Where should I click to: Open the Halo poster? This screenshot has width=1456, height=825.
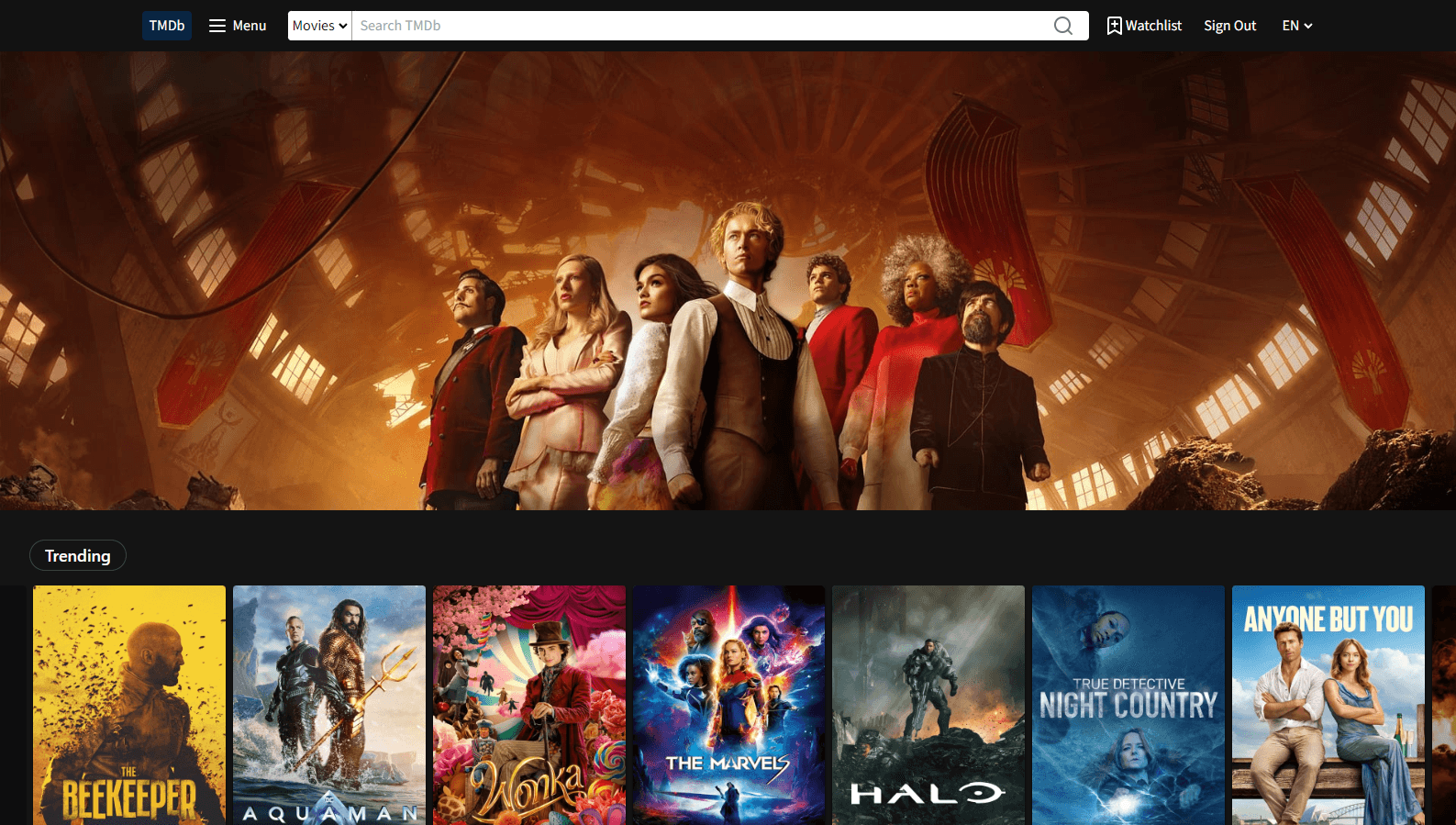928,705
